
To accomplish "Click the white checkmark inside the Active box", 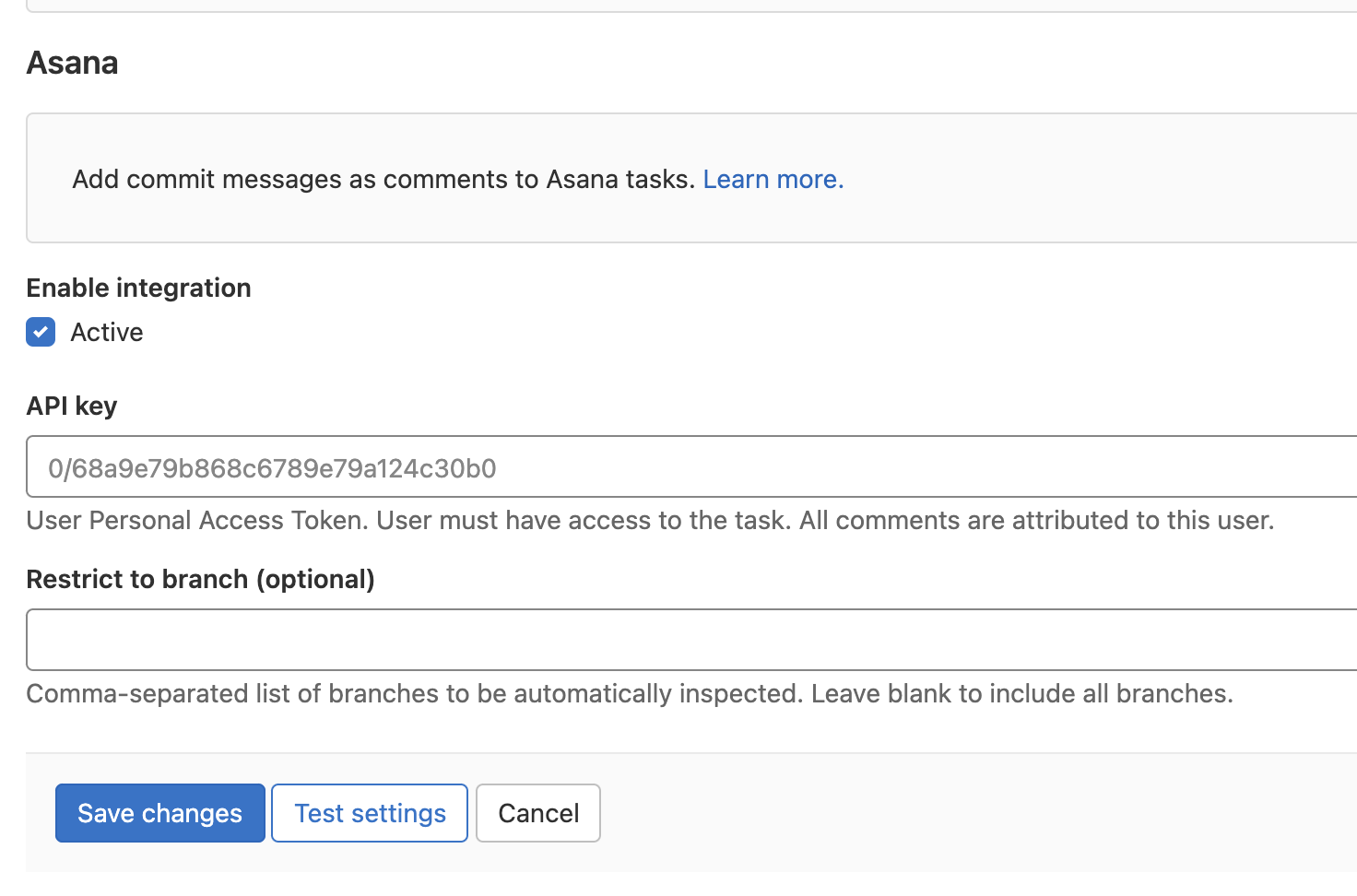I will [x=41, y=332].
